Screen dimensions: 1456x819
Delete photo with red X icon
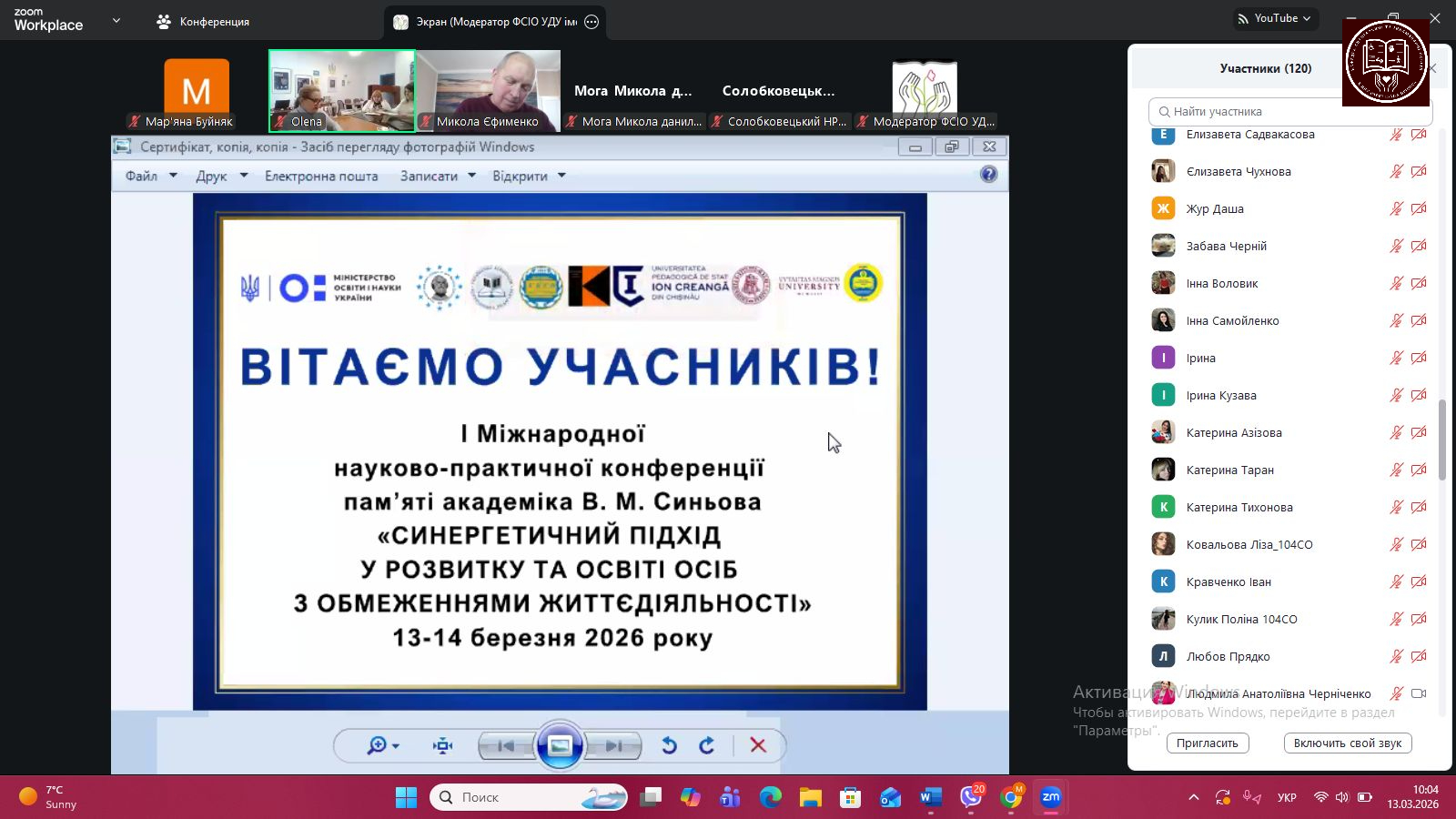[x=758, y=746]
